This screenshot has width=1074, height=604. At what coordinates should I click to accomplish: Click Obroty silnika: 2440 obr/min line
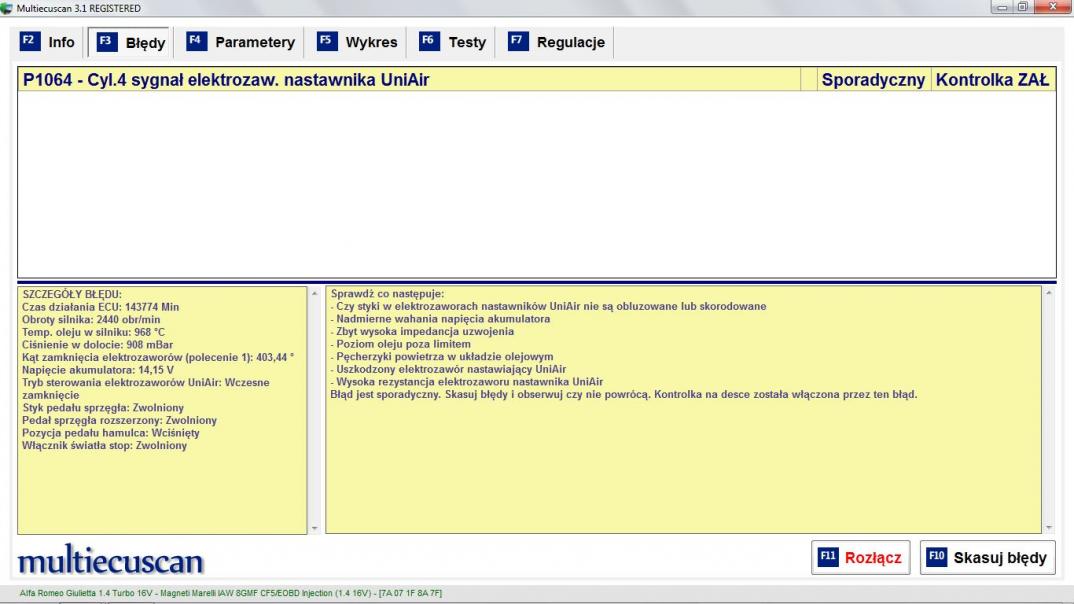[91, 319]
